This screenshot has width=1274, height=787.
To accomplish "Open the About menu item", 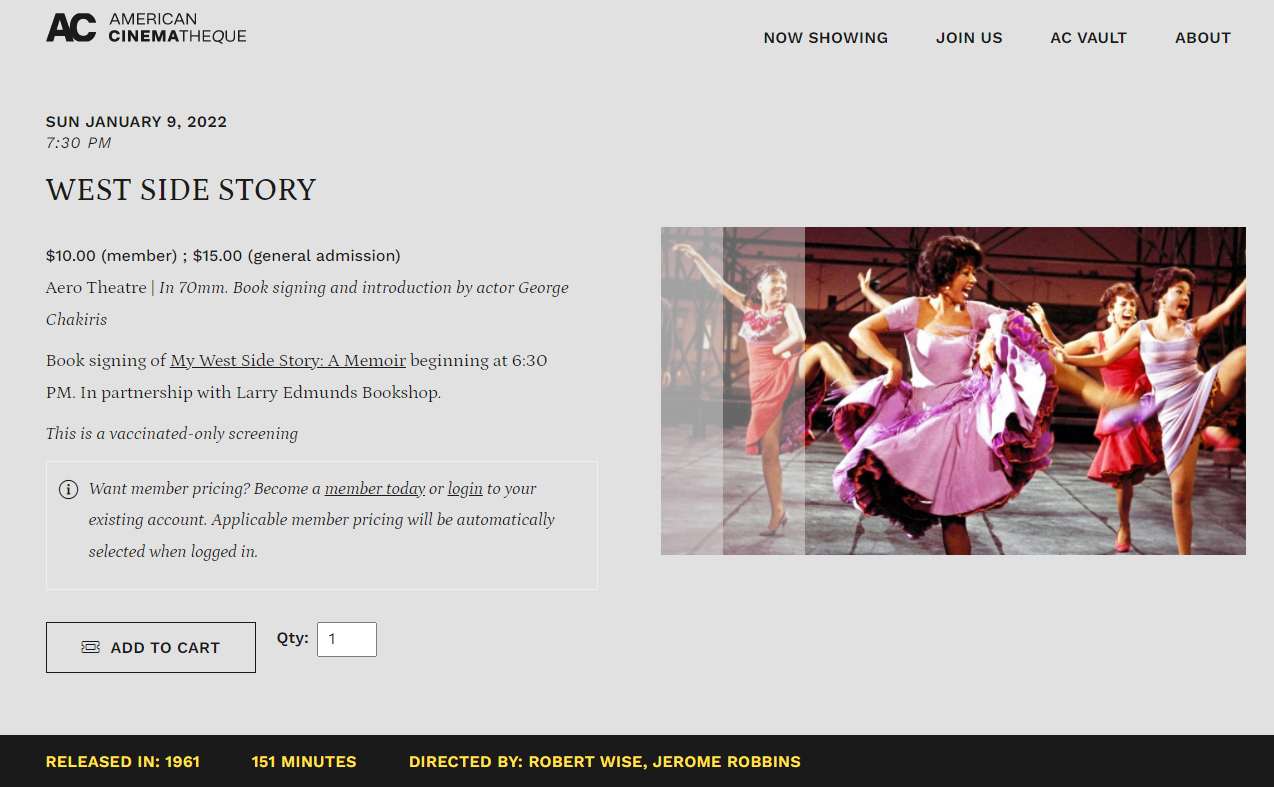I will (x=1202, y=38).
